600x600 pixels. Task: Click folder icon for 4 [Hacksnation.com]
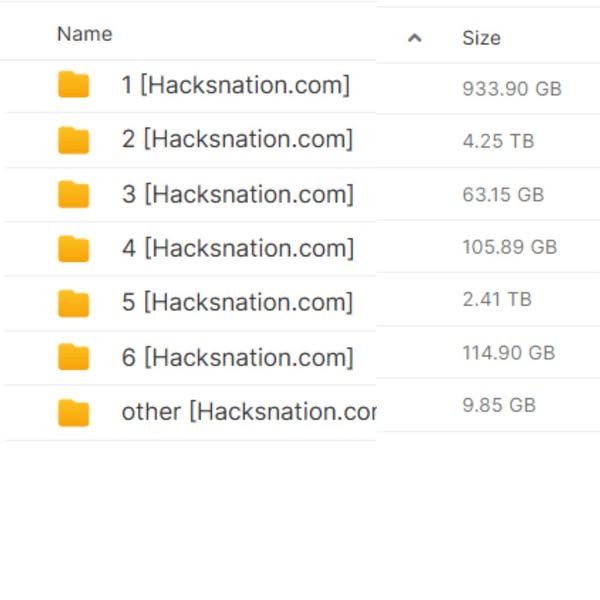74,248
